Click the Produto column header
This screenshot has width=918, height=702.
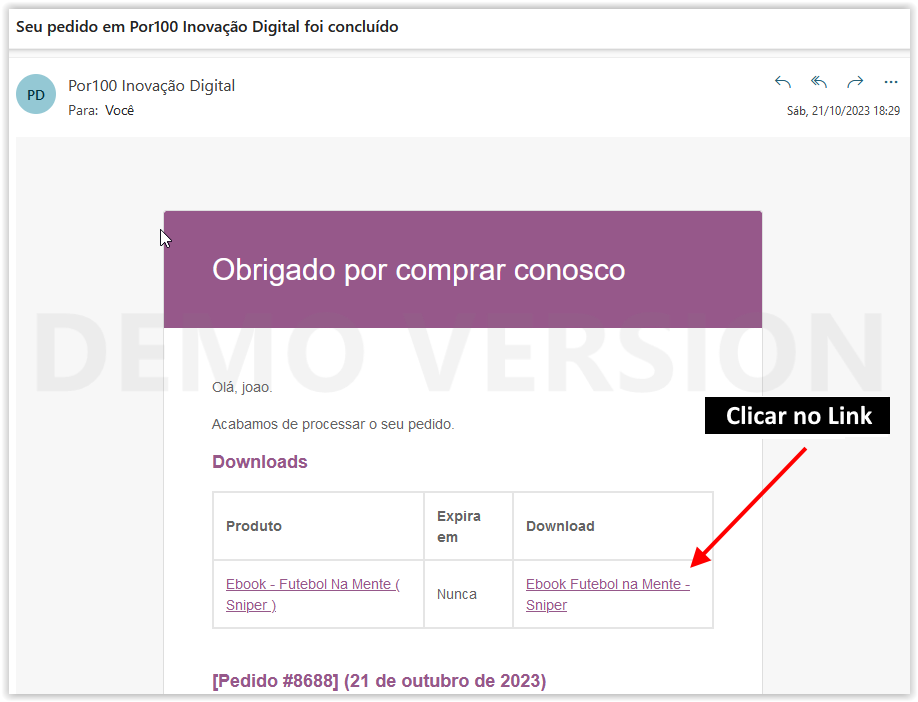pyautogui.click(x=254, y=526)
